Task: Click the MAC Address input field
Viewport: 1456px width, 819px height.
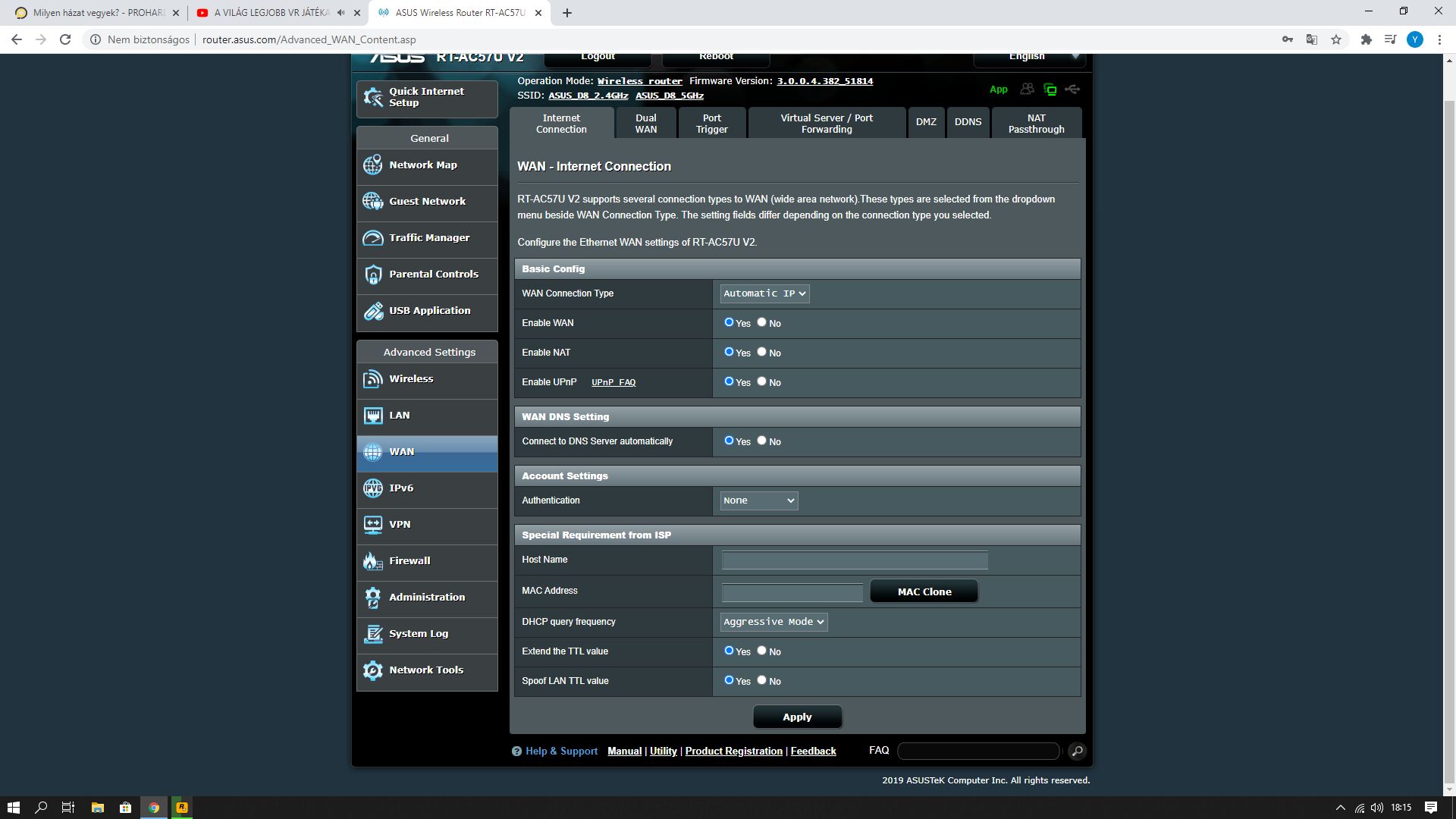Action: click(792, 592)
